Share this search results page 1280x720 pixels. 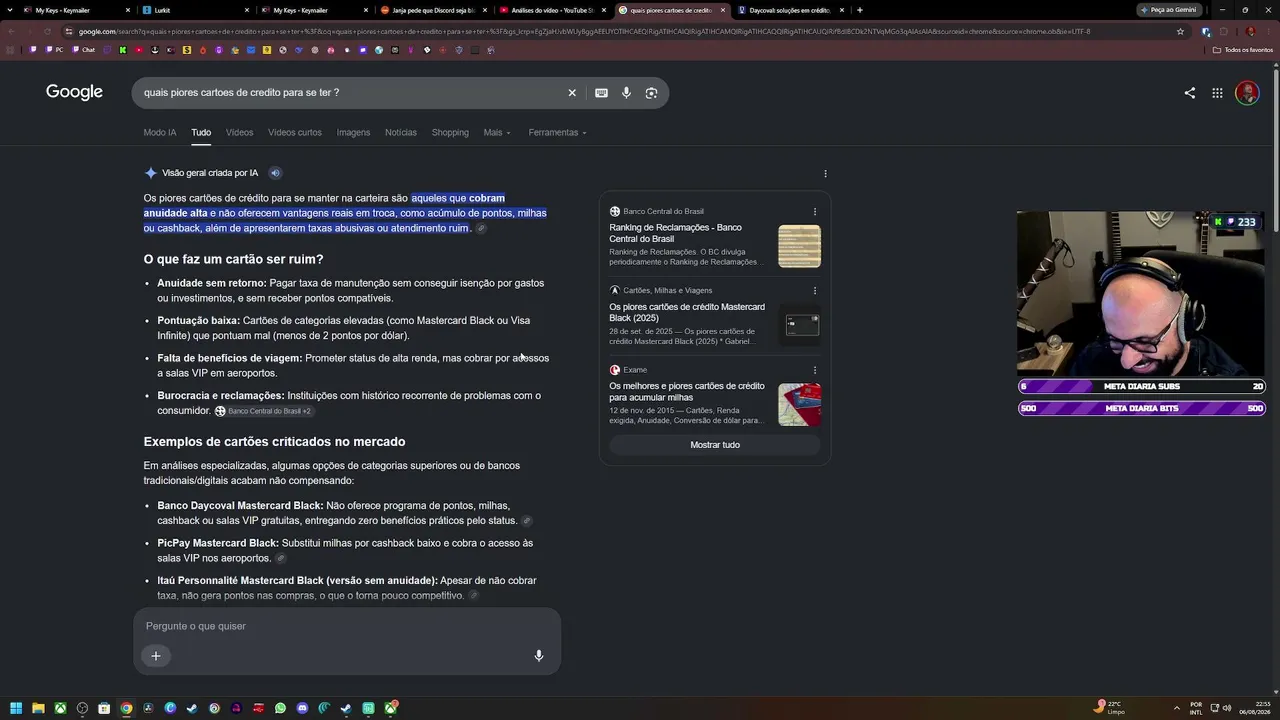click(1189, 93)
